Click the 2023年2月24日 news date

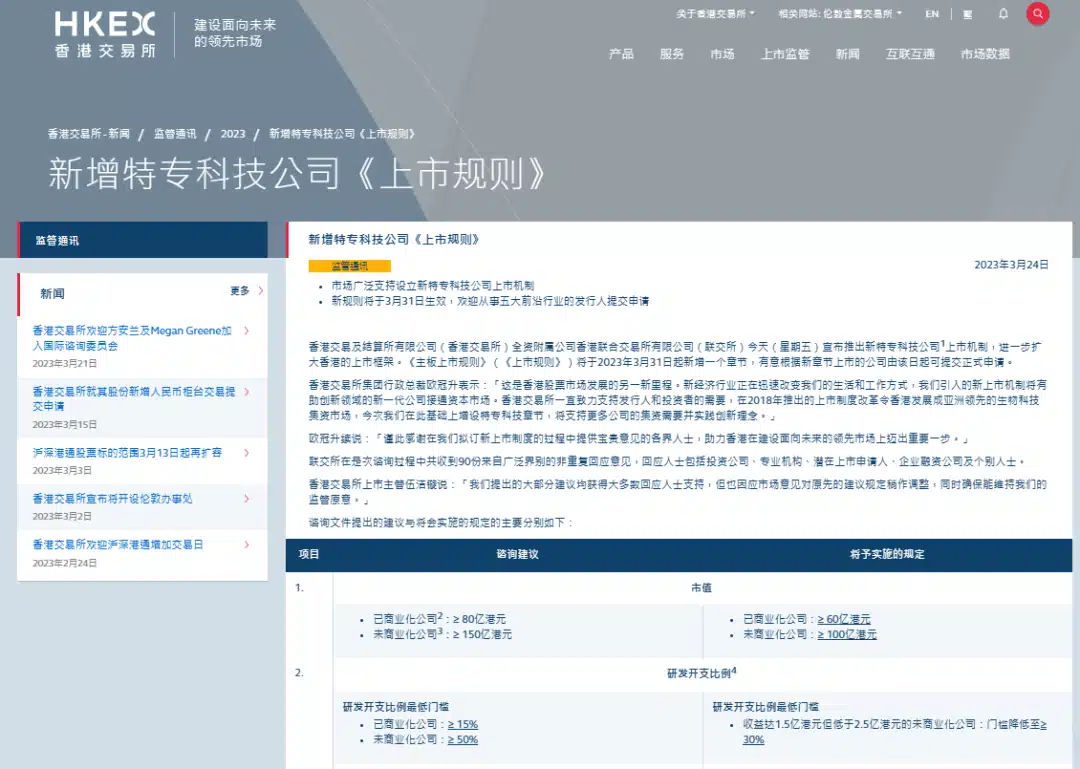pos(65,563)
